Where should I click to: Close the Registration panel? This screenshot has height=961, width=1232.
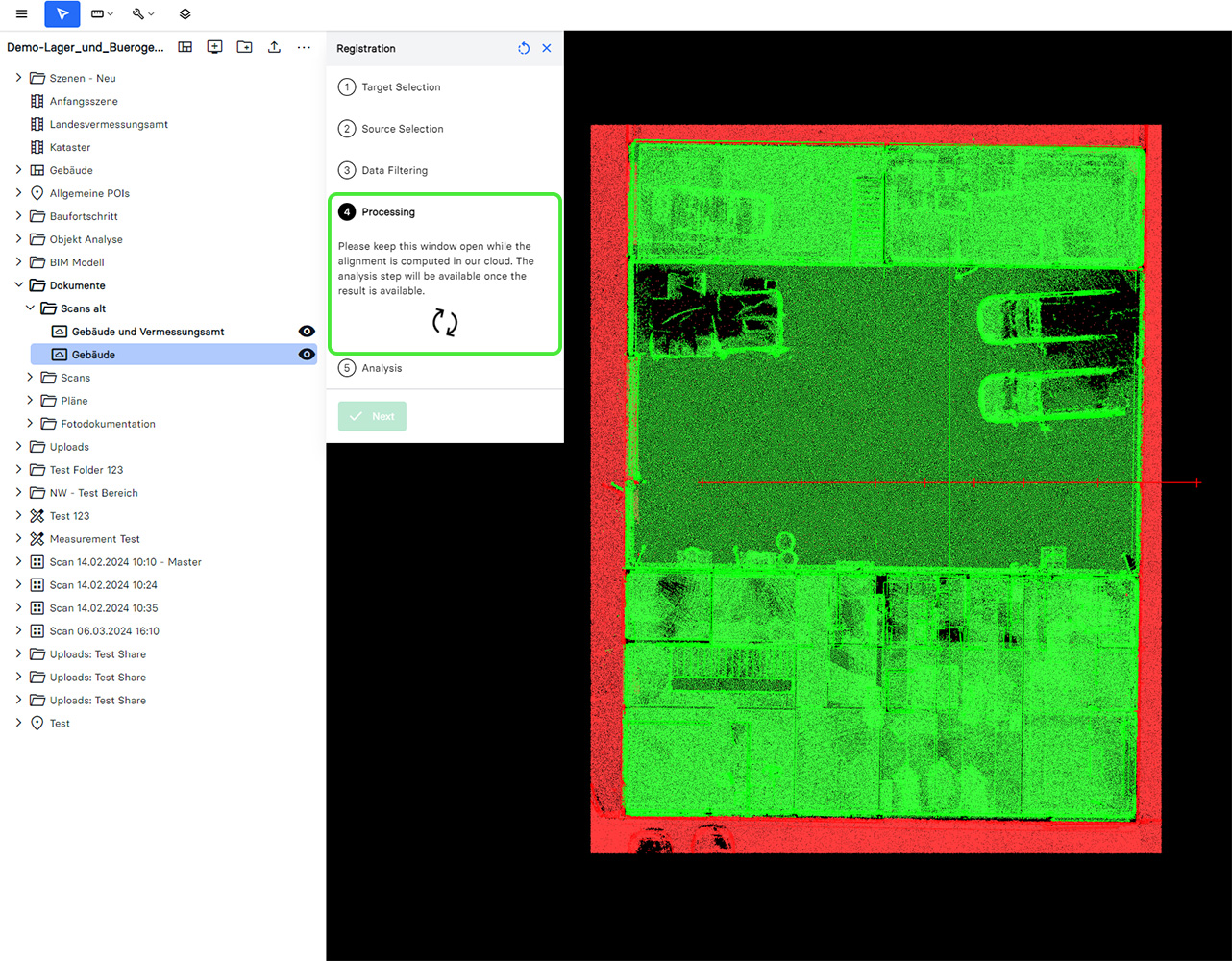[x=547, y=48]
